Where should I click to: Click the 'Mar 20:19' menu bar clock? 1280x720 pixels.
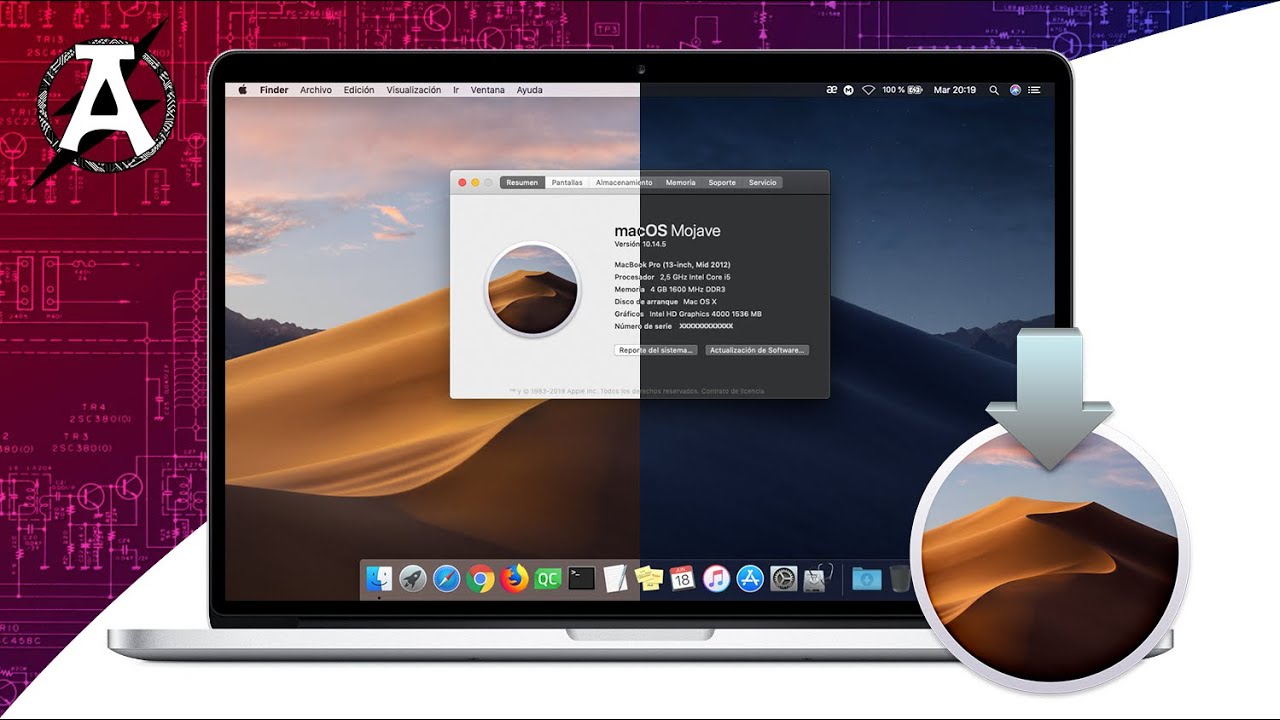click(955, 90)
